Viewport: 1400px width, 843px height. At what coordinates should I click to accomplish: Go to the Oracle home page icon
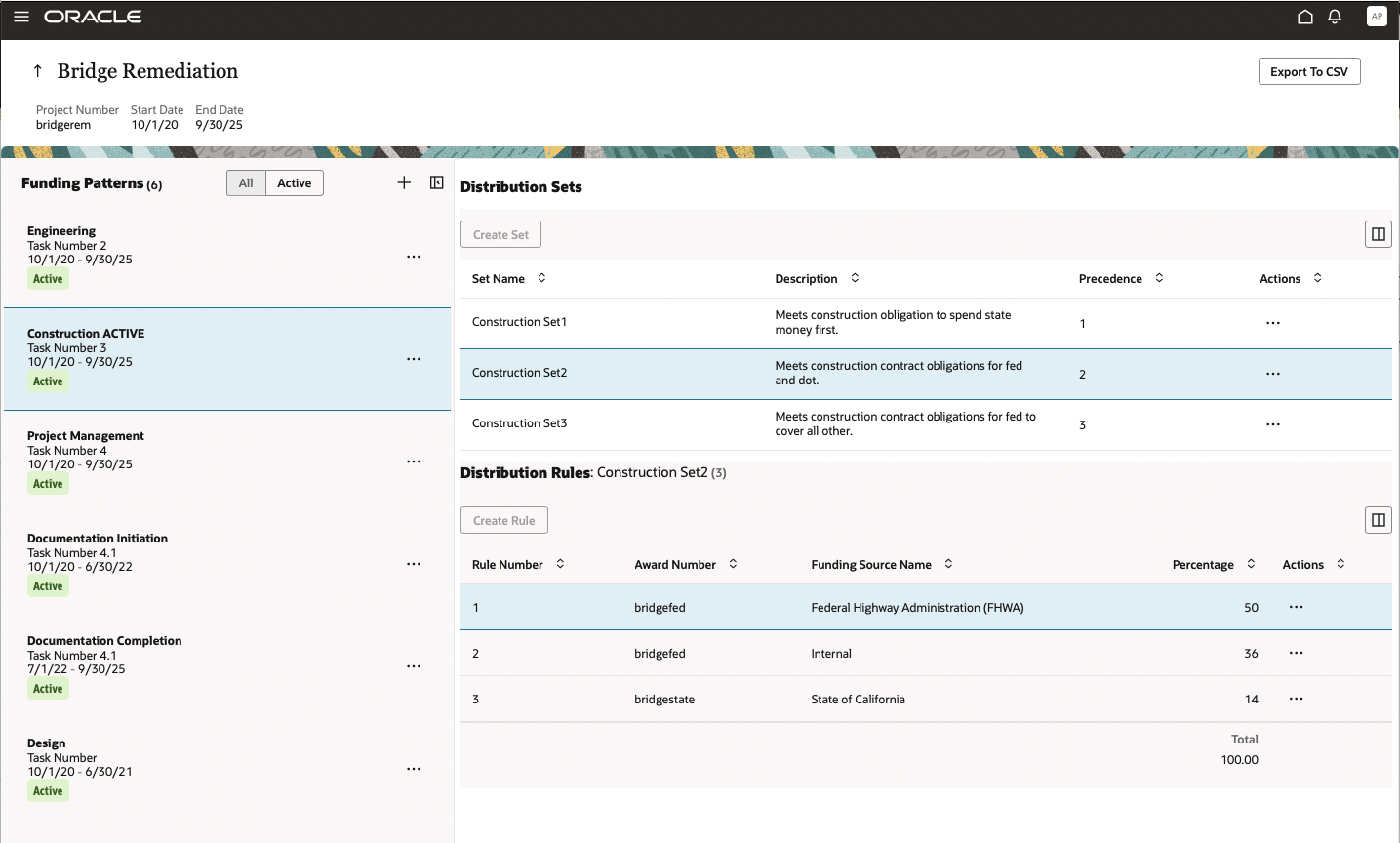point(1304,17)
